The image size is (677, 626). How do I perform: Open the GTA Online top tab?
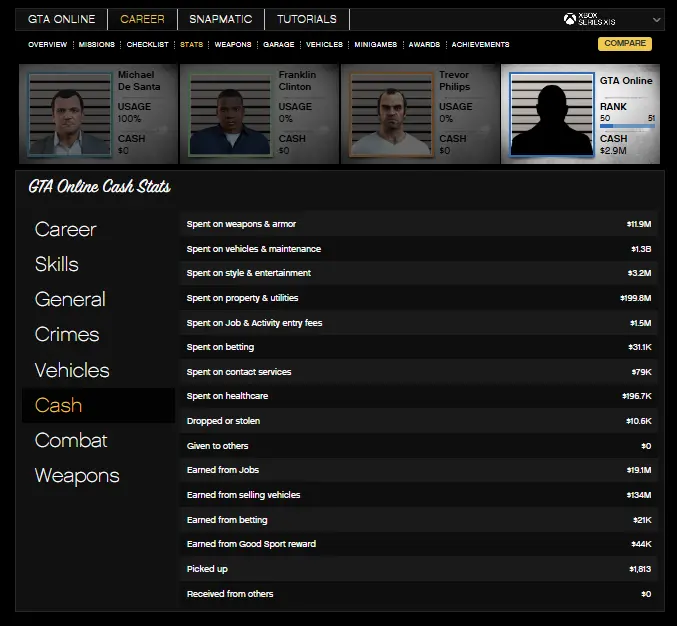click(62, 19)
